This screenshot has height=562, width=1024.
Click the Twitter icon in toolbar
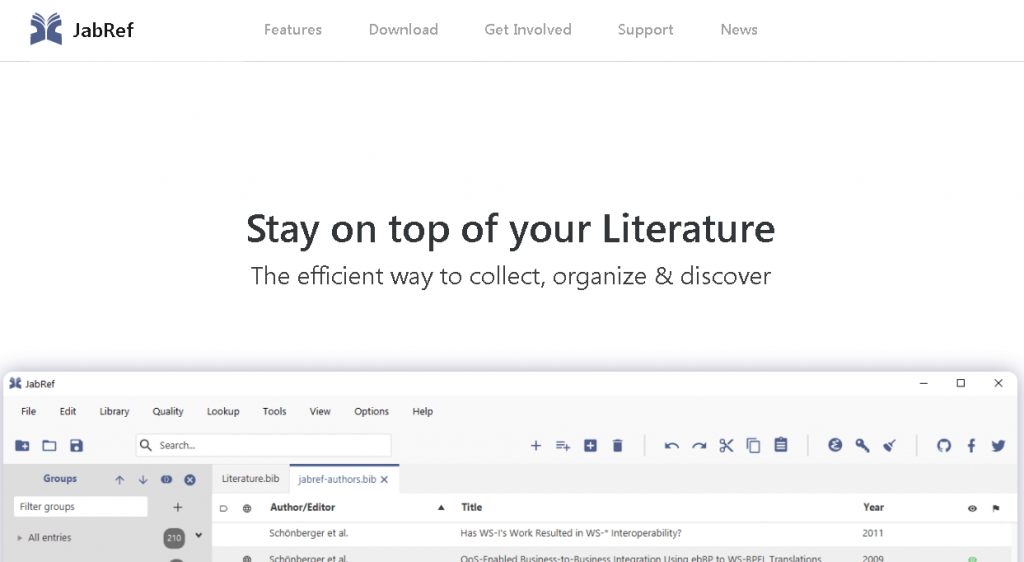click(998, 445)
